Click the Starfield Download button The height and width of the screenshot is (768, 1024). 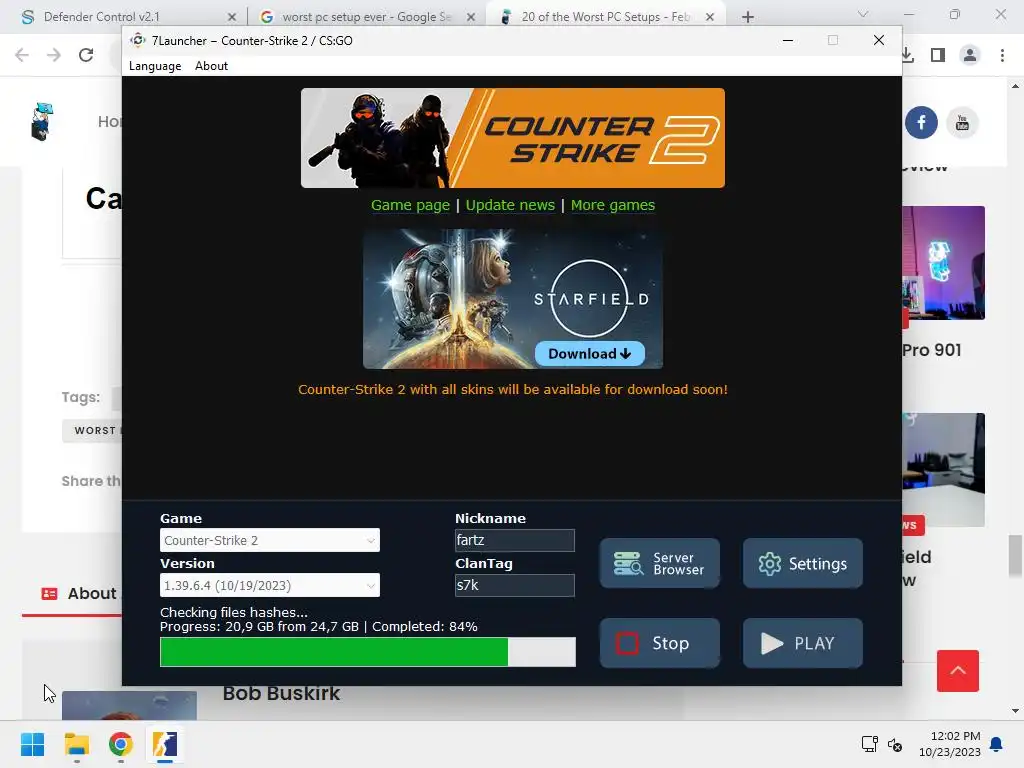tap(590, 353)
